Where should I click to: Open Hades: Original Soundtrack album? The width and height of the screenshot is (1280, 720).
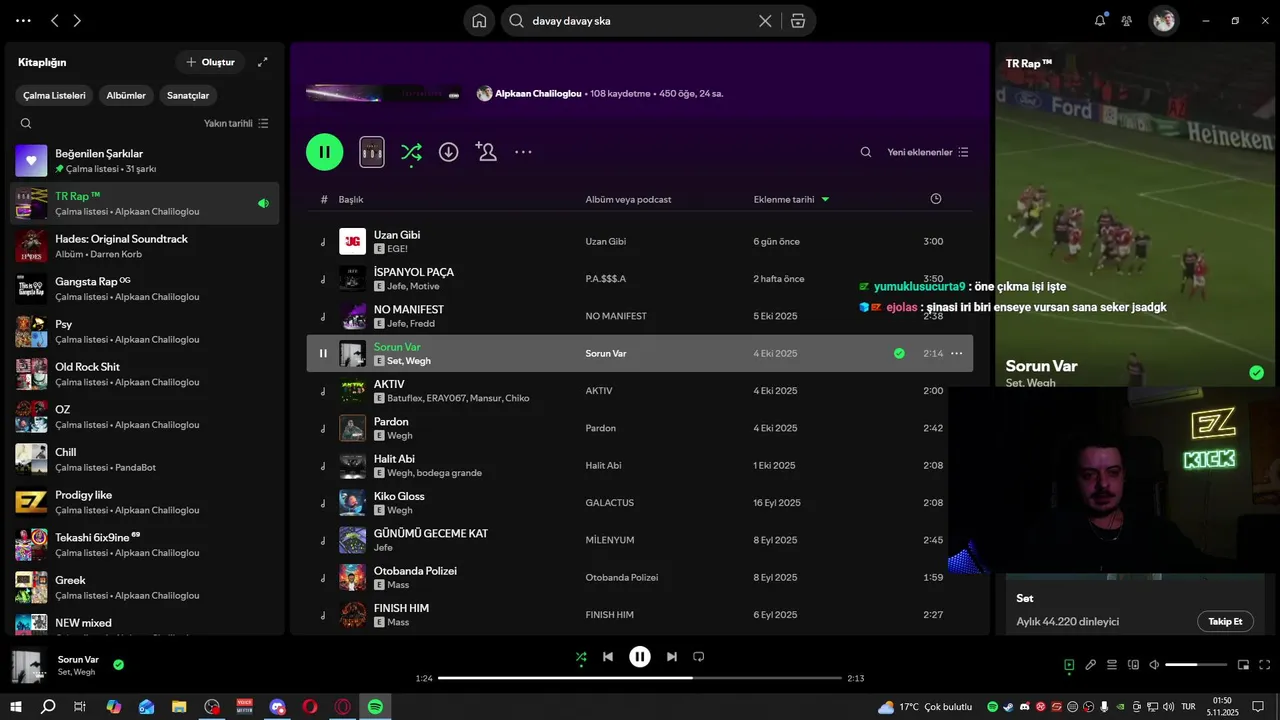pyautogui.click(x=145, y=246)
